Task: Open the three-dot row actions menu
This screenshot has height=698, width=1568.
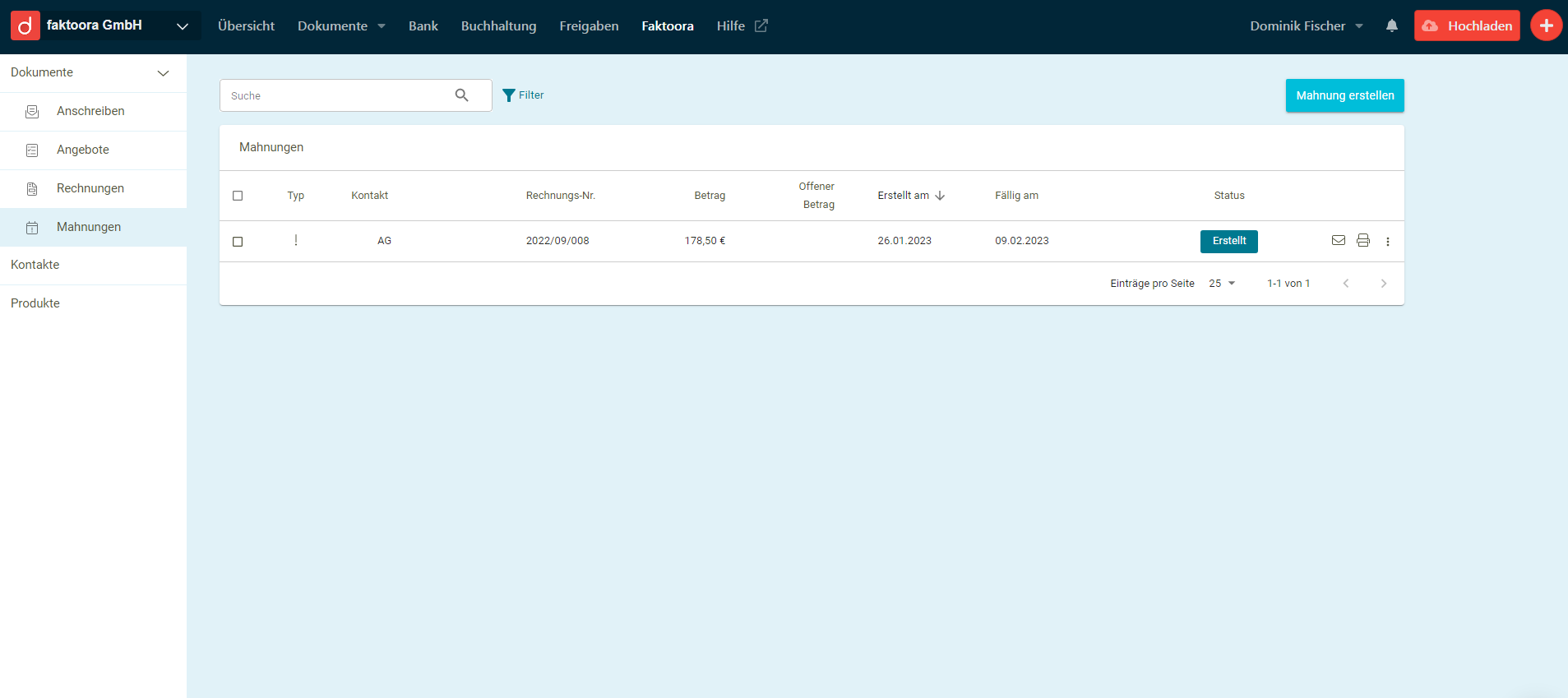Action: (x=1387, y=242)
